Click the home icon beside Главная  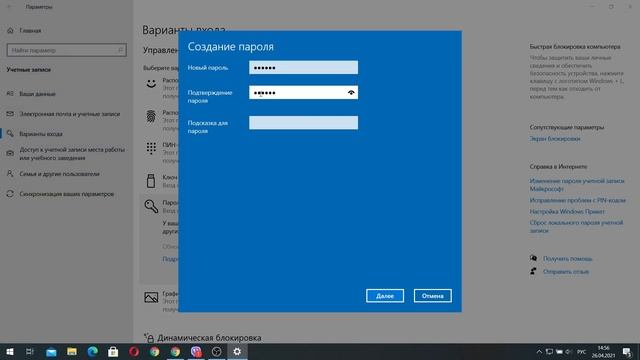[x=10, y=31]
